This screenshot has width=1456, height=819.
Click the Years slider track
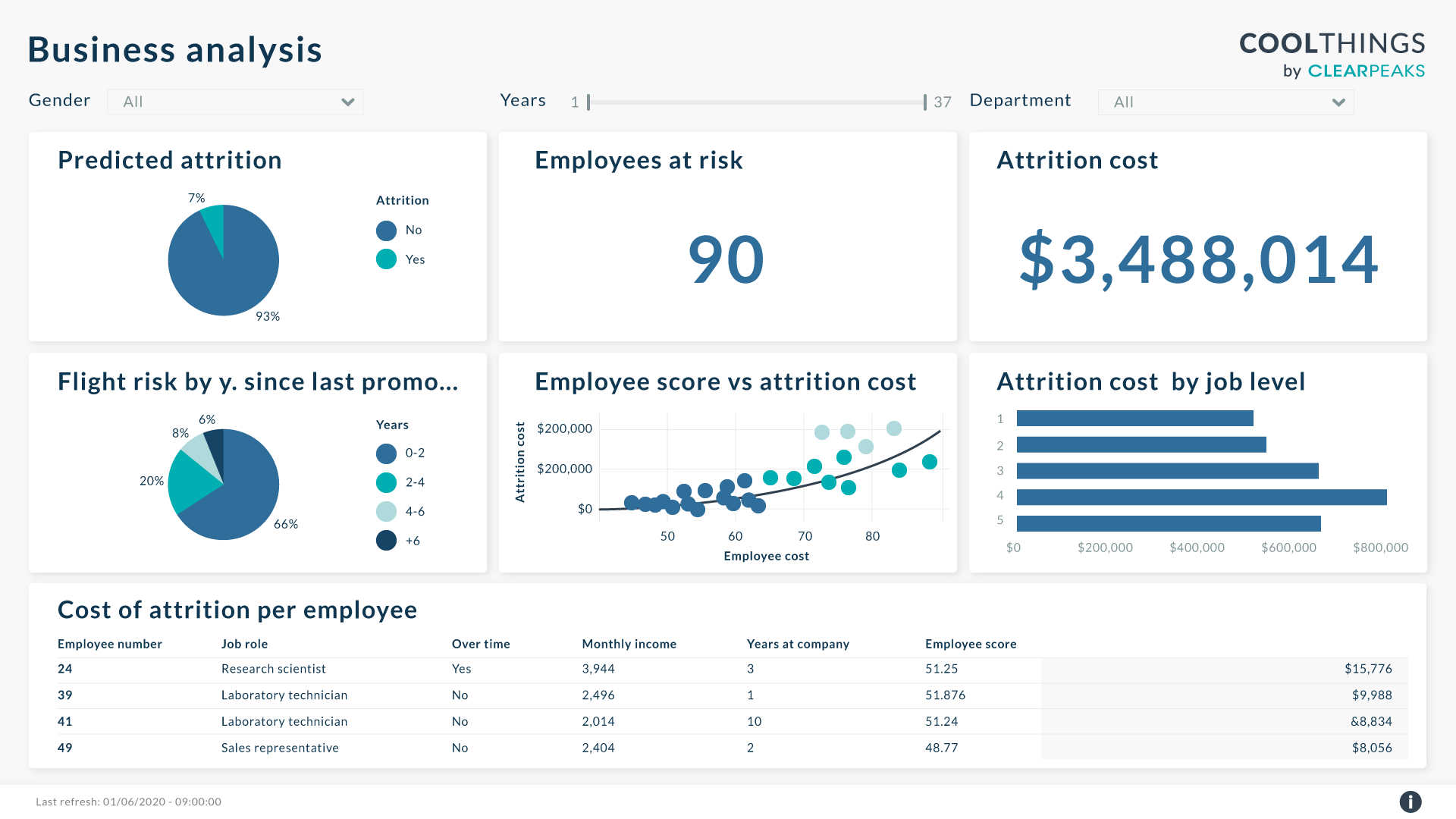757,102
